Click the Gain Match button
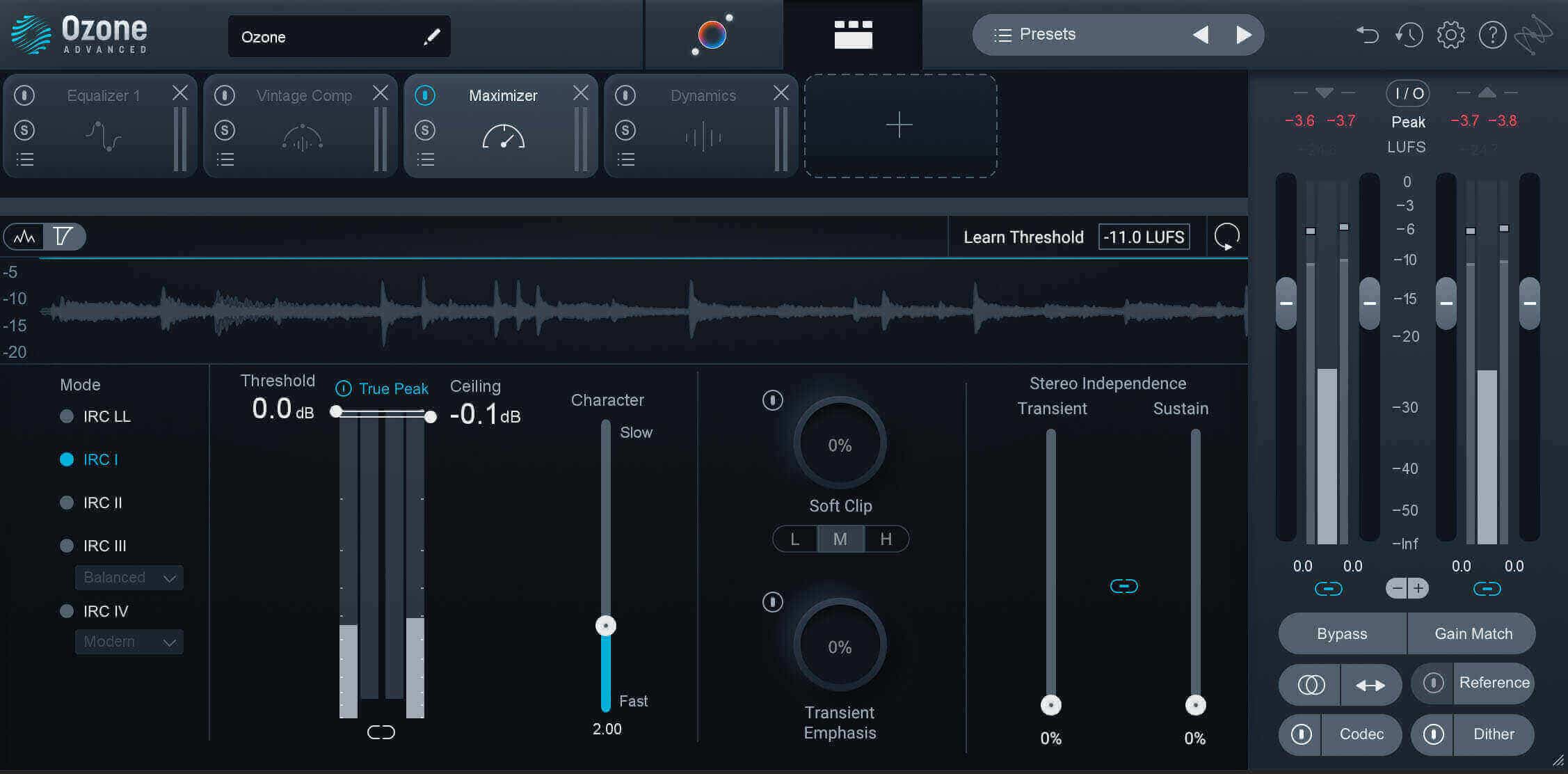The width and height of the screenshot is (1568, 774). pyautogui.click(x=1473, y=633)
